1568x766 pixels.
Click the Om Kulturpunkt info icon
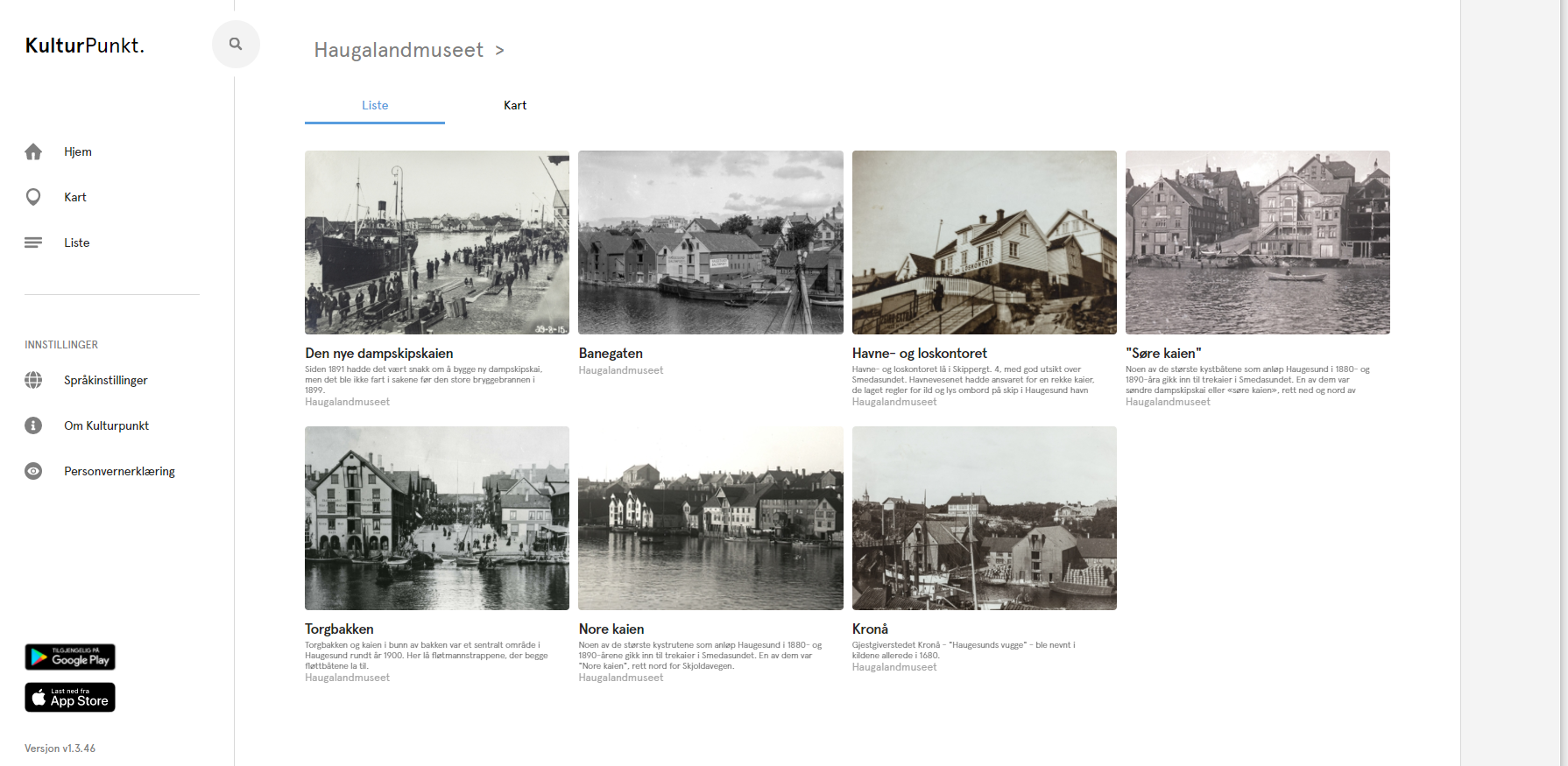click(33, 425)
